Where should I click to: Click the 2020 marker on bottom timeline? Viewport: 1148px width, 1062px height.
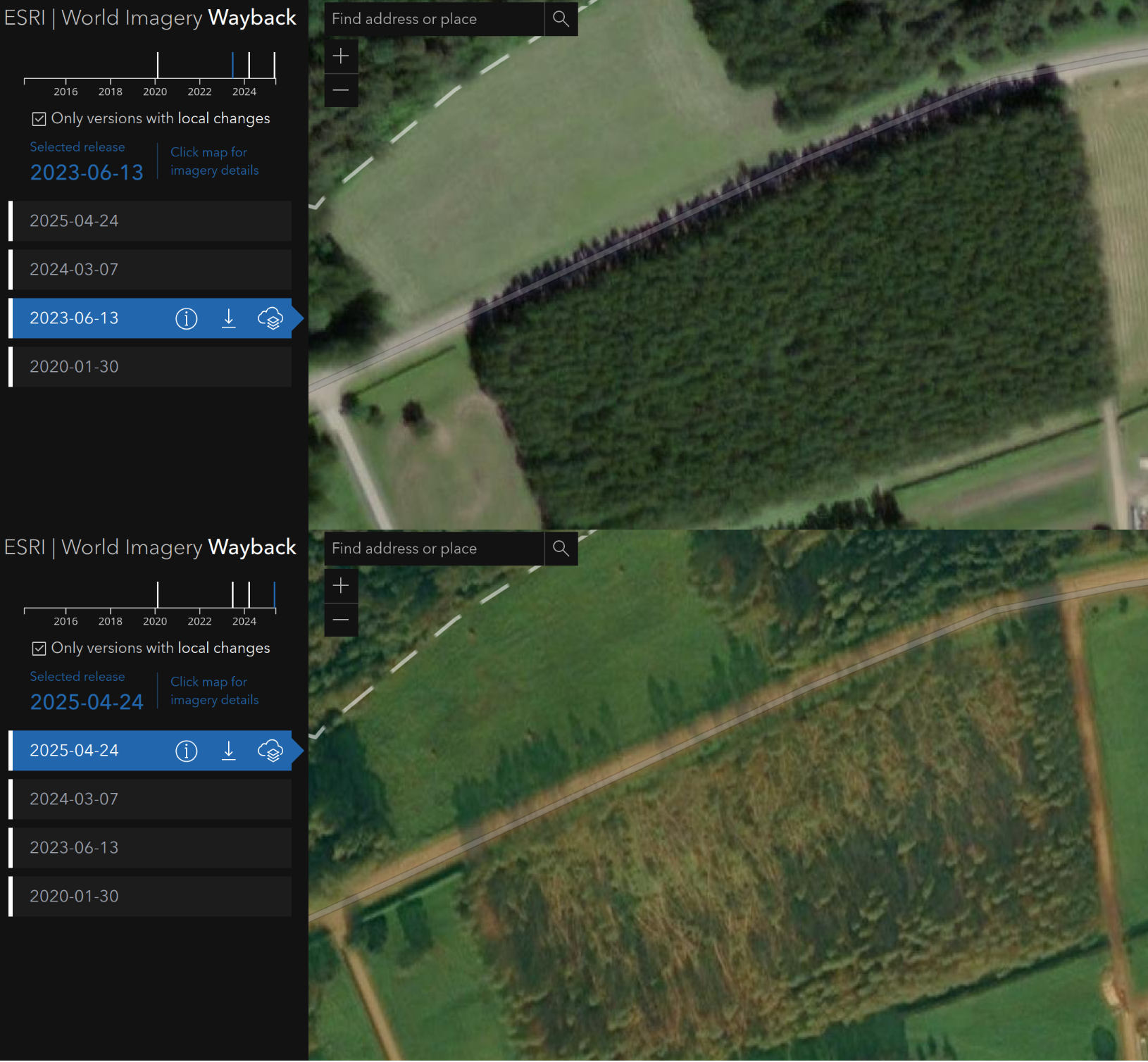pyautogui.click(x=158, y=595)
